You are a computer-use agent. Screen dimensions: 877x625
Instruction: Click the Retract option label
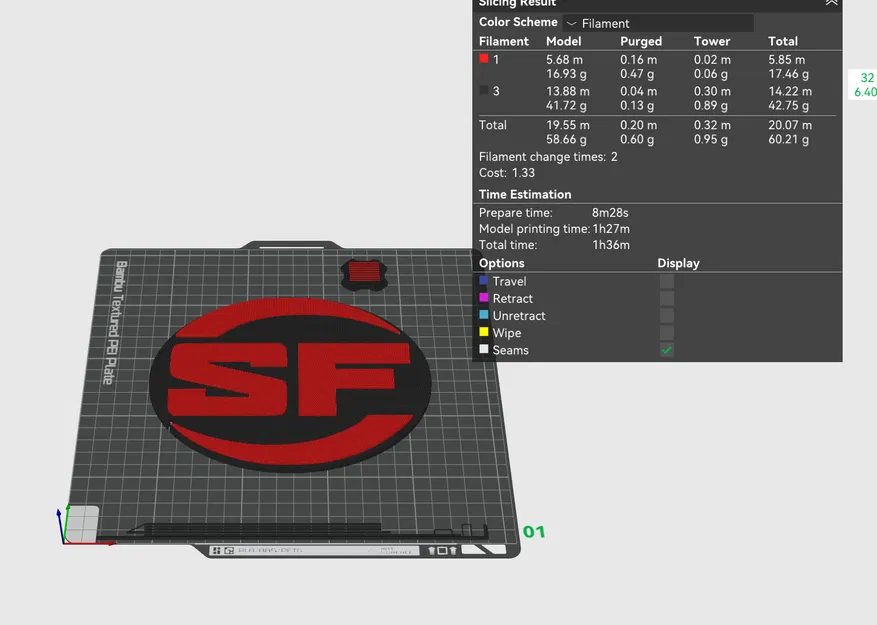coord(512,299)
